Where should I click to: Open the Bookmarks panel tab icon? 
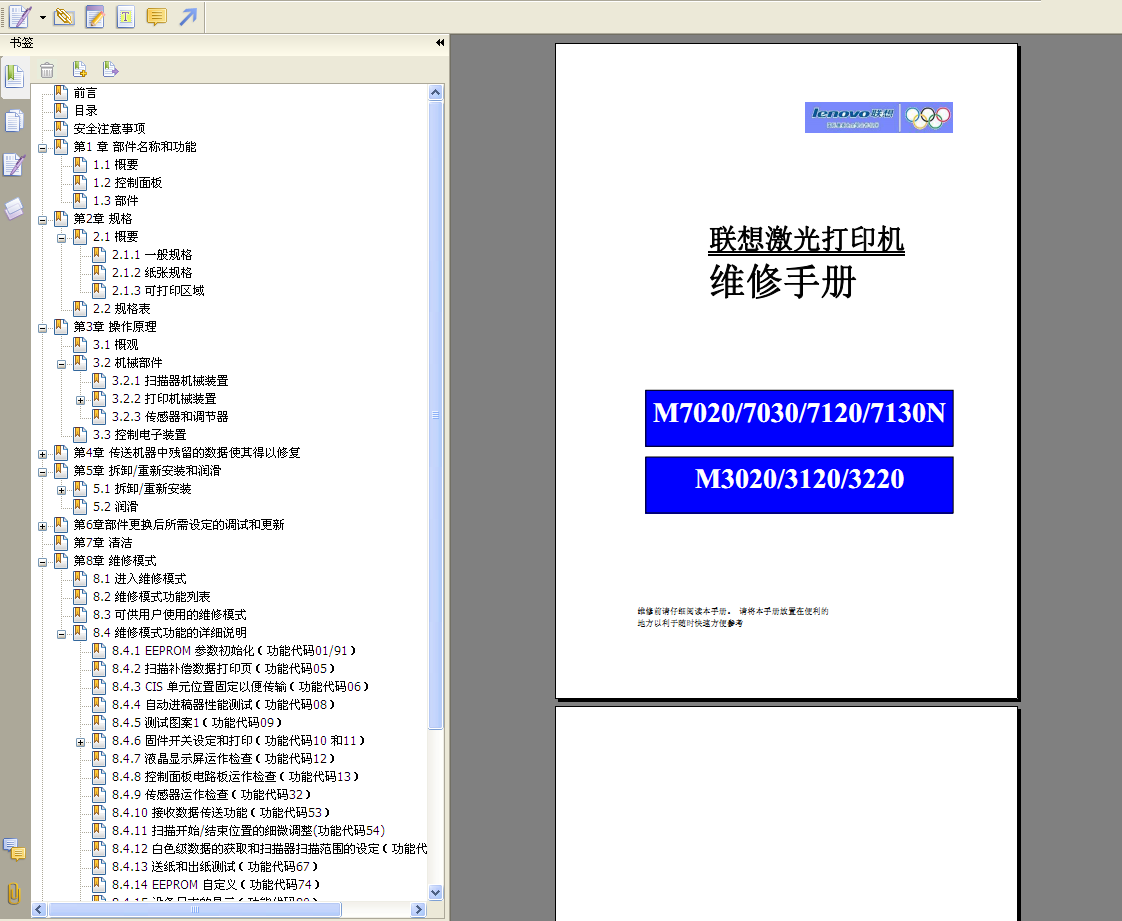tap(14, 77)
